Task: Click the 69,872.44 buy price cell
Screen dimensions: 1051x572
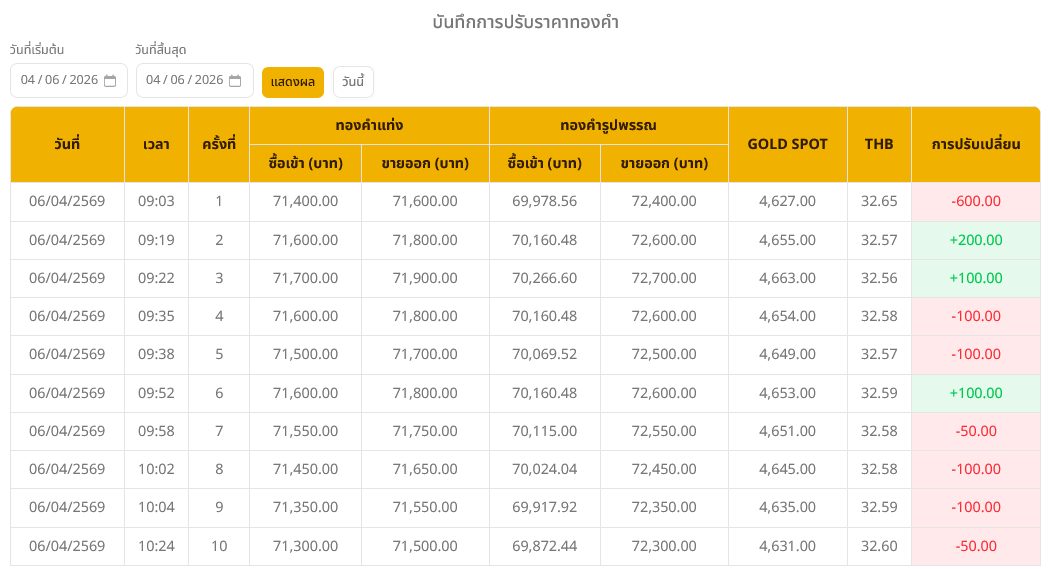Action: [544, 546]
